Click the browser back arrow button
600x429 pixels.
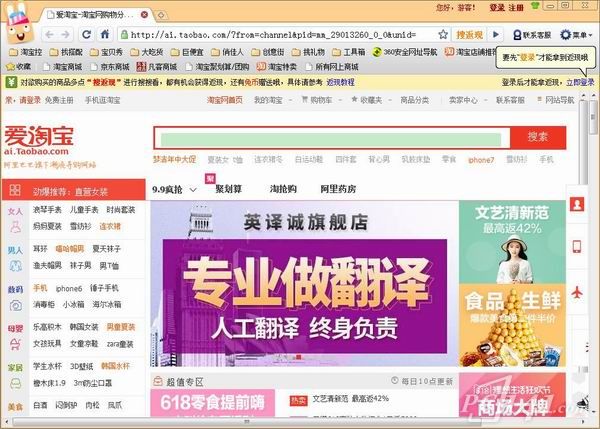pyautogui.click(x=49, y=34)
